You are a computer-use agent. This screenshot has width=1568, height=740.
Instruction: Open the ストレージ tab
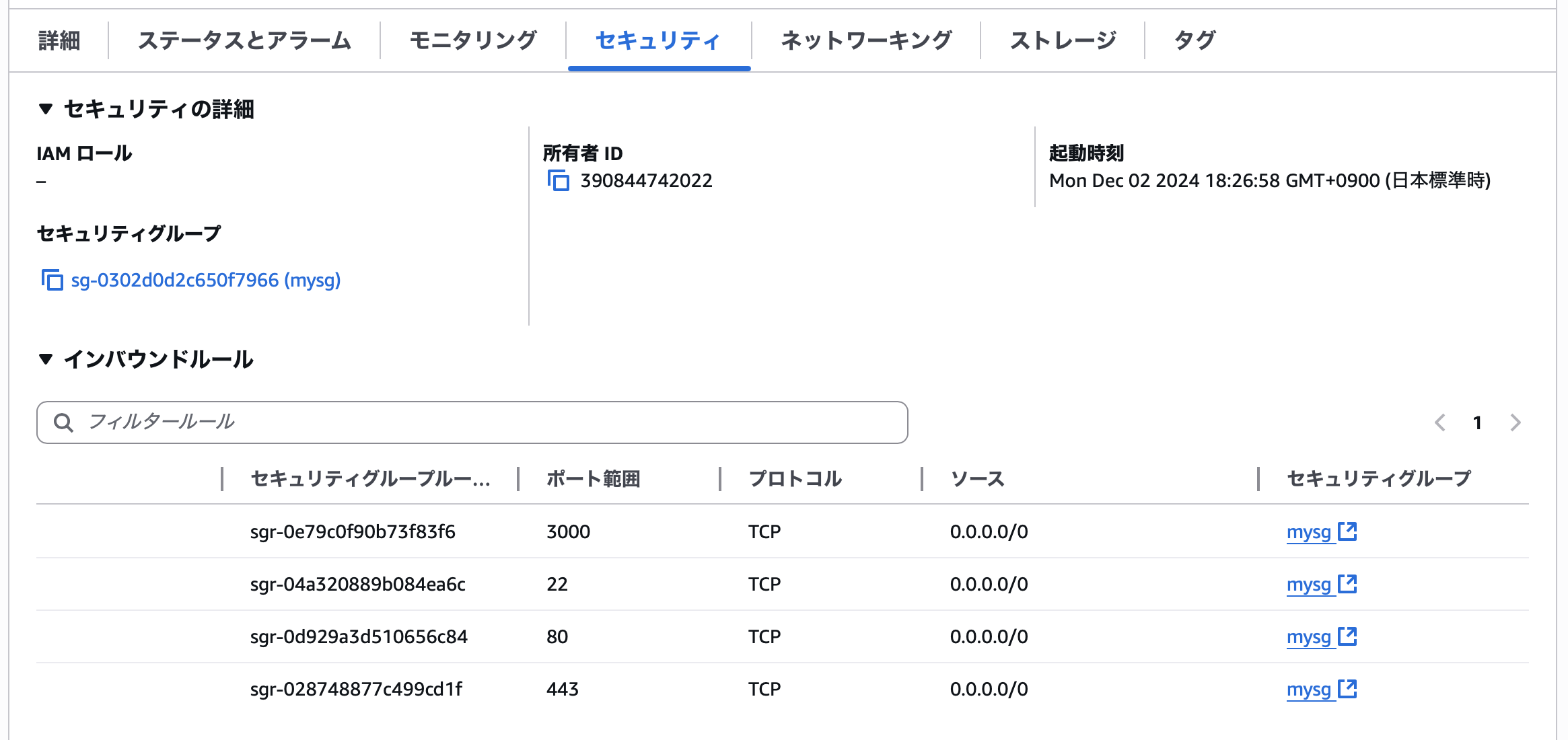click(x=1063, y=40)
